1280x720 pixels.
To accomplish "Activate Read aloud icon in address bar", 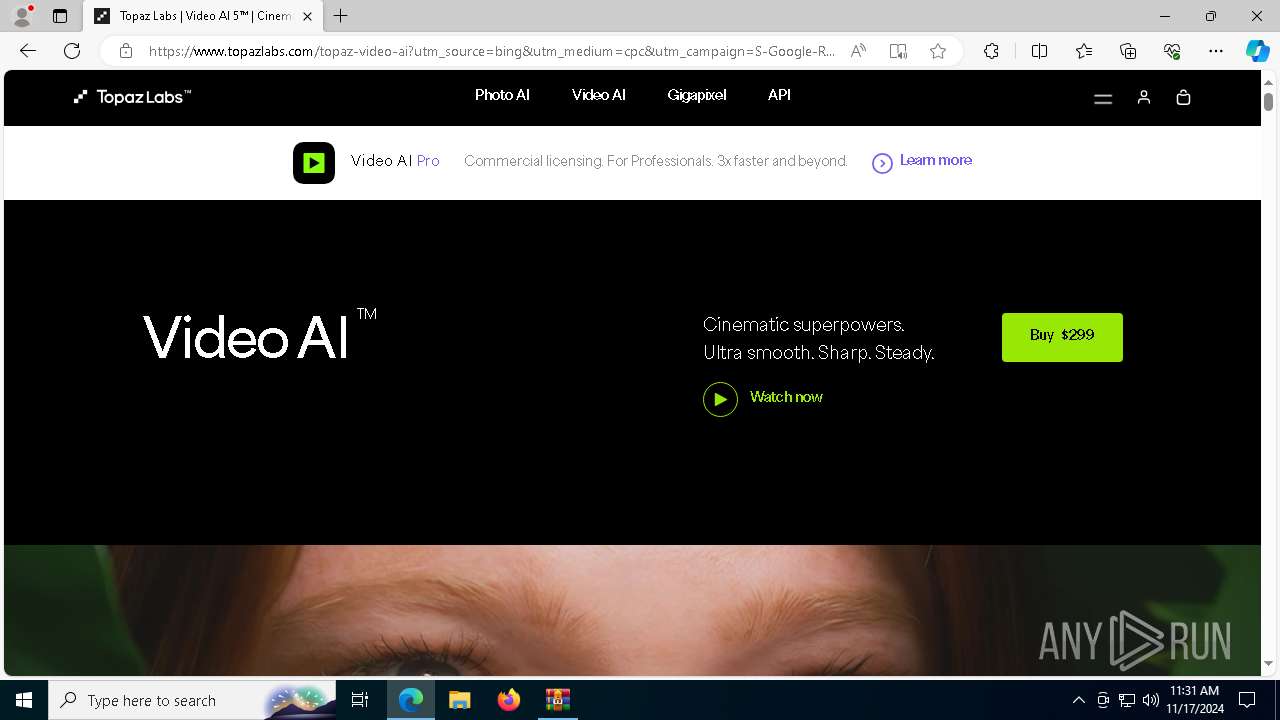I will coord(858,51).
